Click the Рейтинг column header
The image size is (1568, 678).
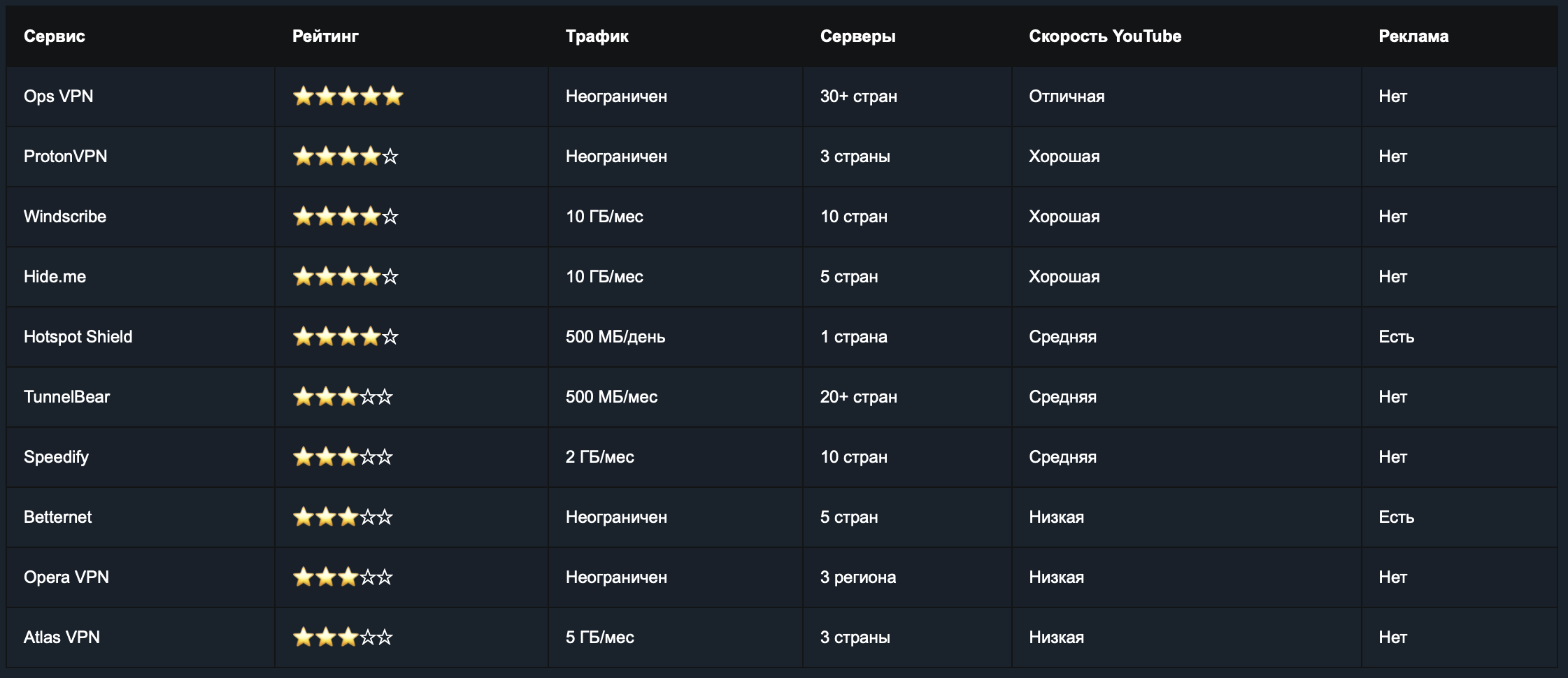tap(325, 36)
